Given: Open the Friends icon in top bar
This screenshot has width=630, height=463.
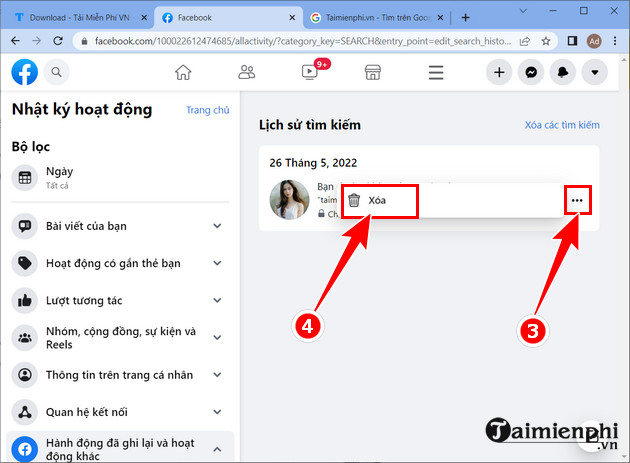Looking at the screenshot, I should [x=246, y=72].
